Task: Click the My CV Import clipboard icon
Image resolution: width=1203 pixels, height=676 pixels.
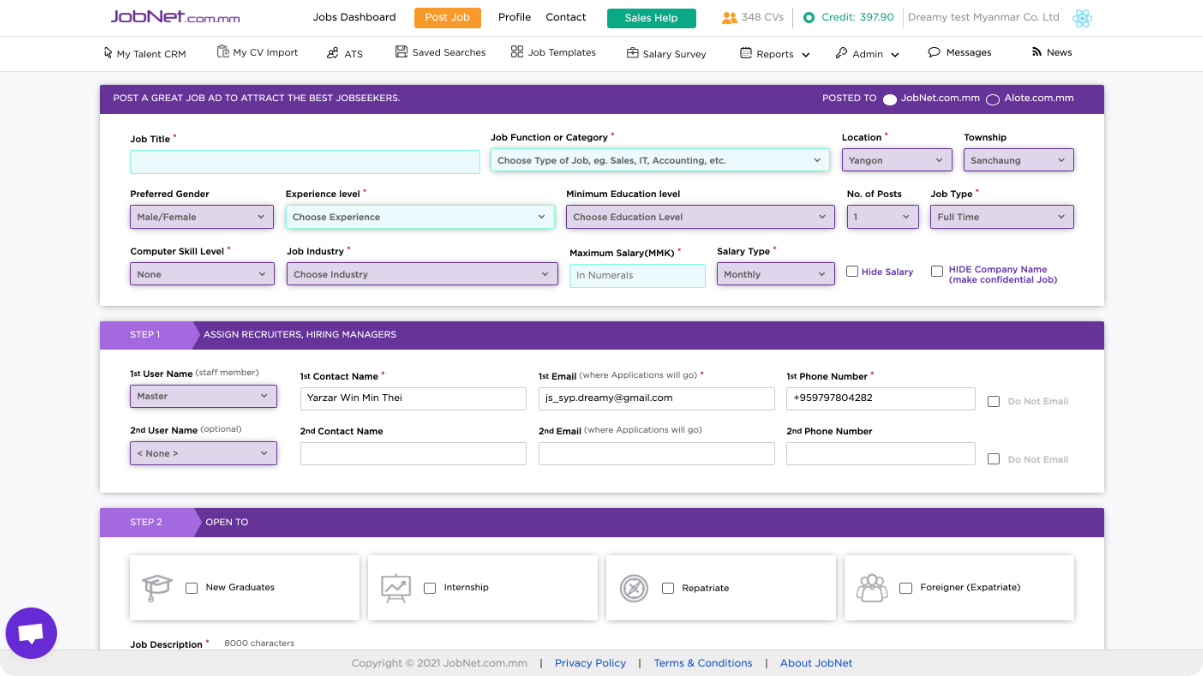Action: click(223, 52)
